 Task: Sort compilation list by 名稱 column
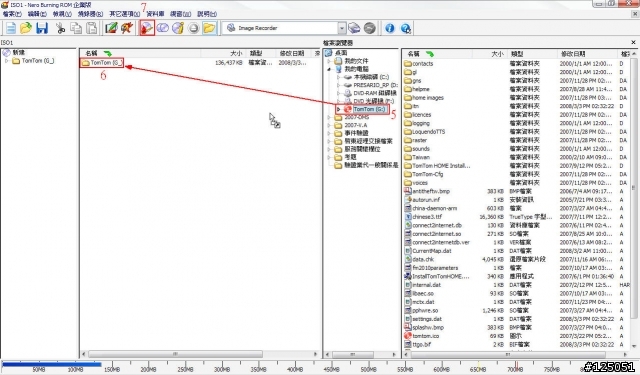click(140, 53)
